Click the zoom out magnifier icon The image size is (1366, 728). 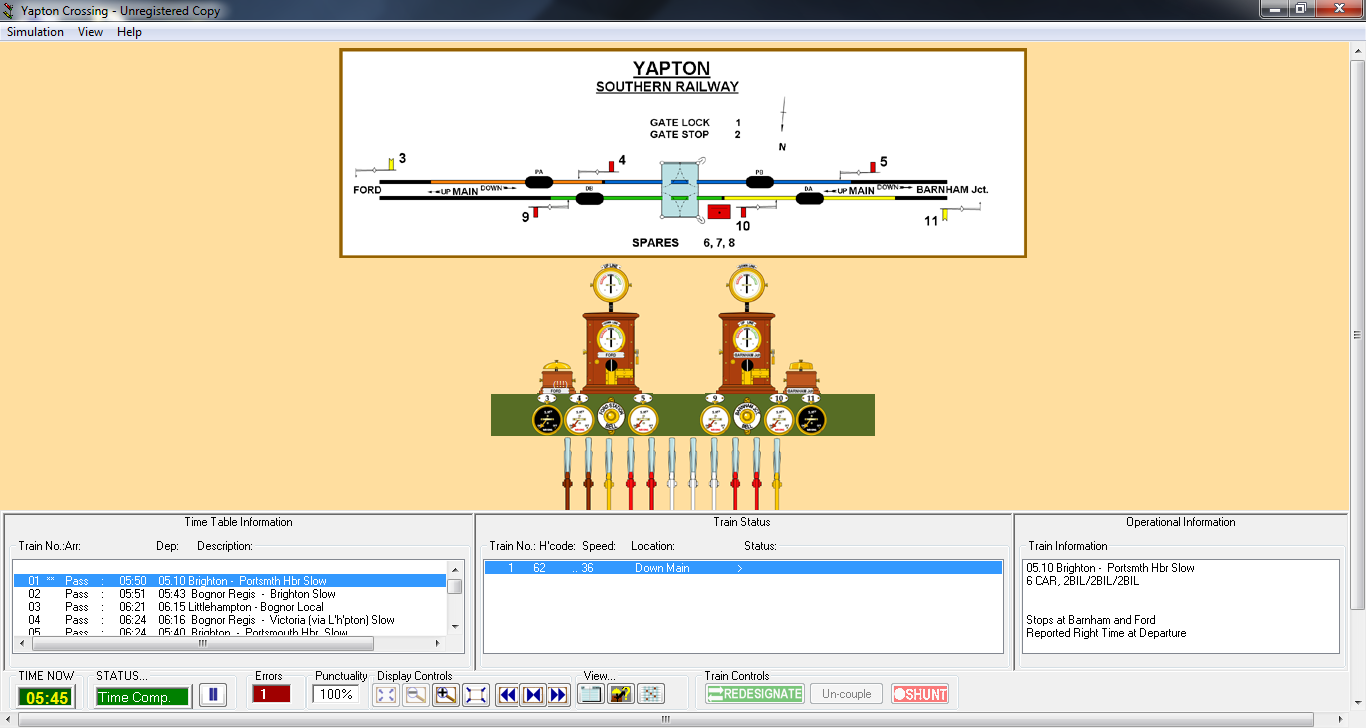[416, 695]
